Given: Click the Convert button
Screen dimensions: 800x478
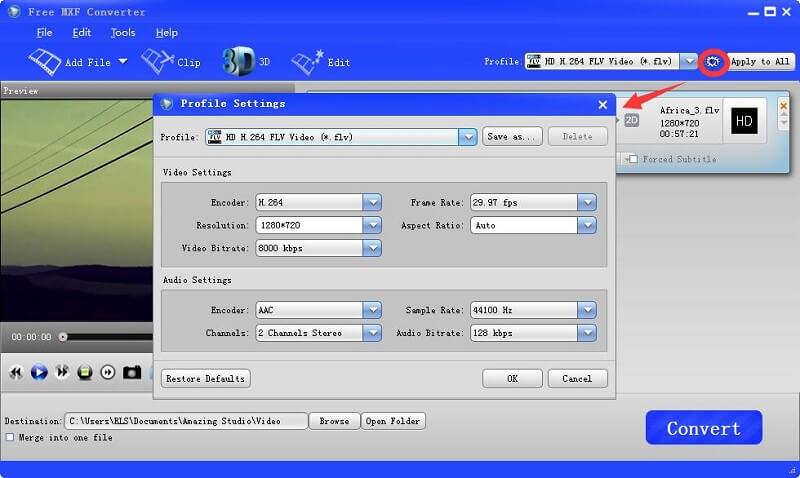Looking at the screenshot, I should tap(704, 427).
